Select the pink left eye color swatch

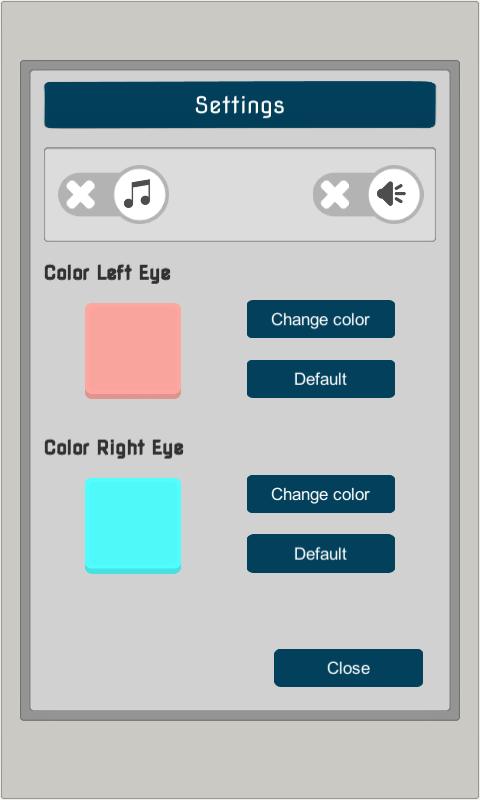133,351
